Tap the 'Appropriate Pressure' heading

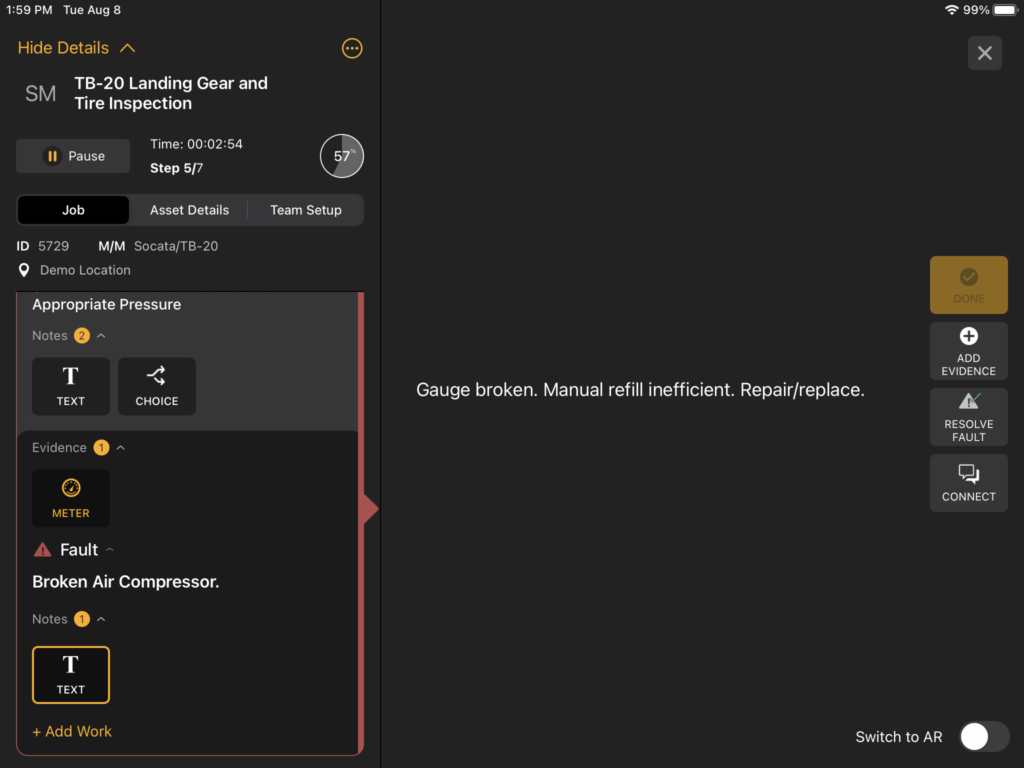pos(106,304)
